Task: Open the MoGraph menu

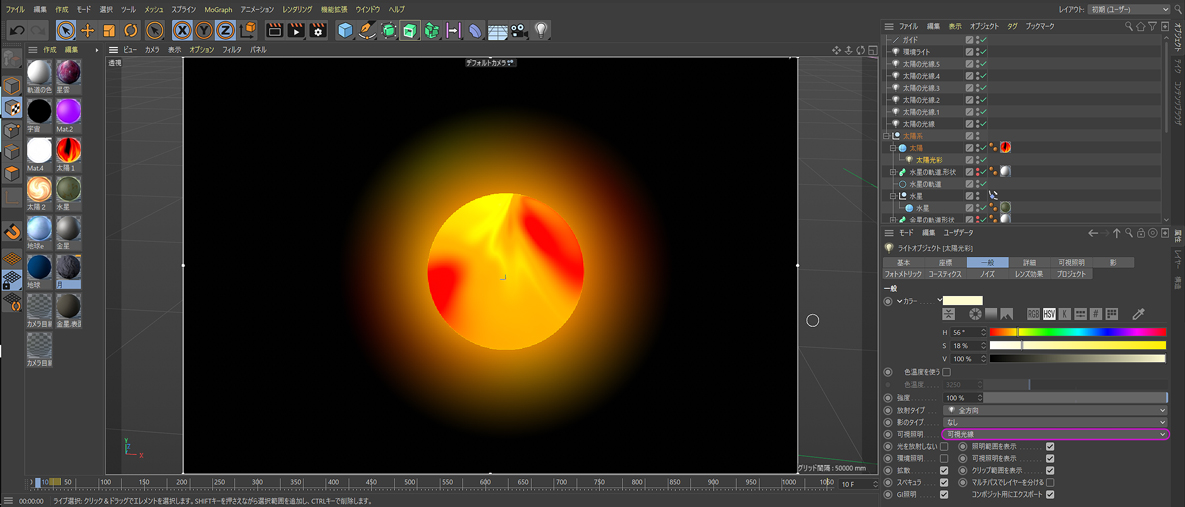Action: [x=218, y=9]
